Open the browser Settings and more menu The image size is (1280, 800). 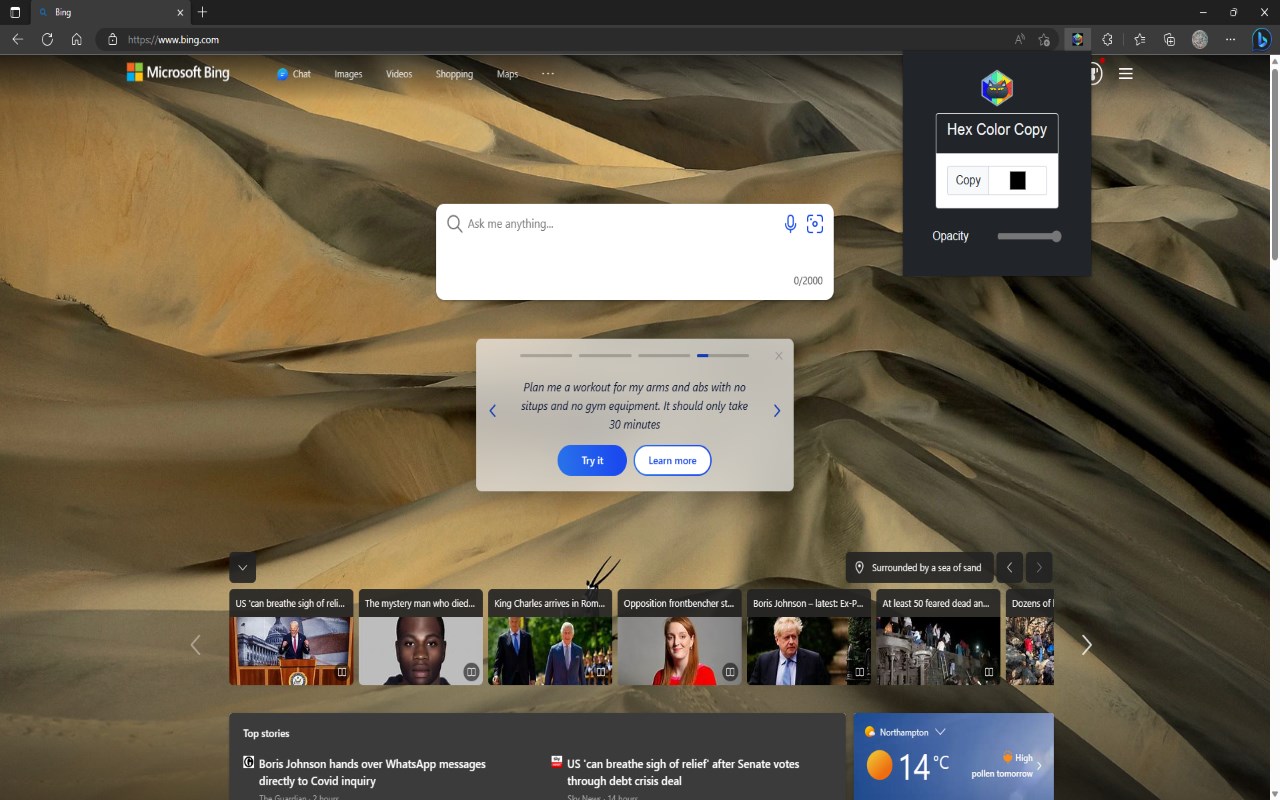1230,40
